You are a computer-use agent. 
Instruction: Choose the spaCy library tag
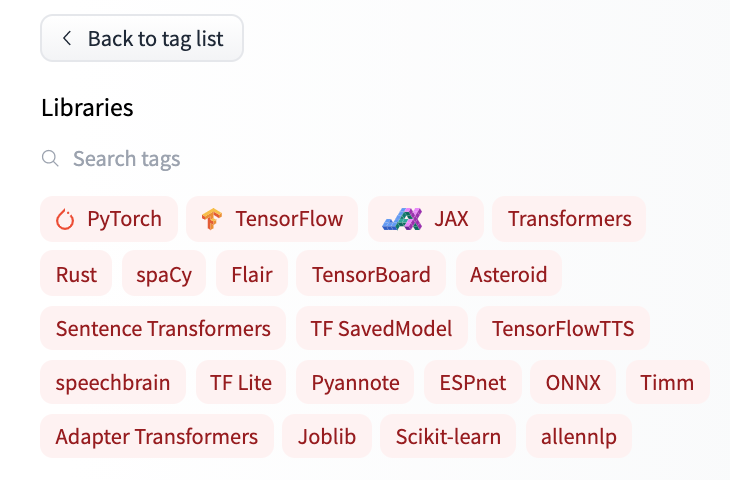click(164, 274)
